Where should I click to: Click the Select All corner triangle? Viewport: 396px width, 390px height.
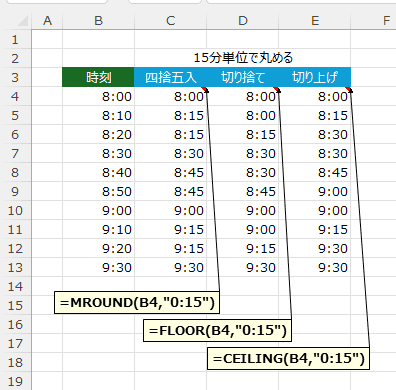22,21
